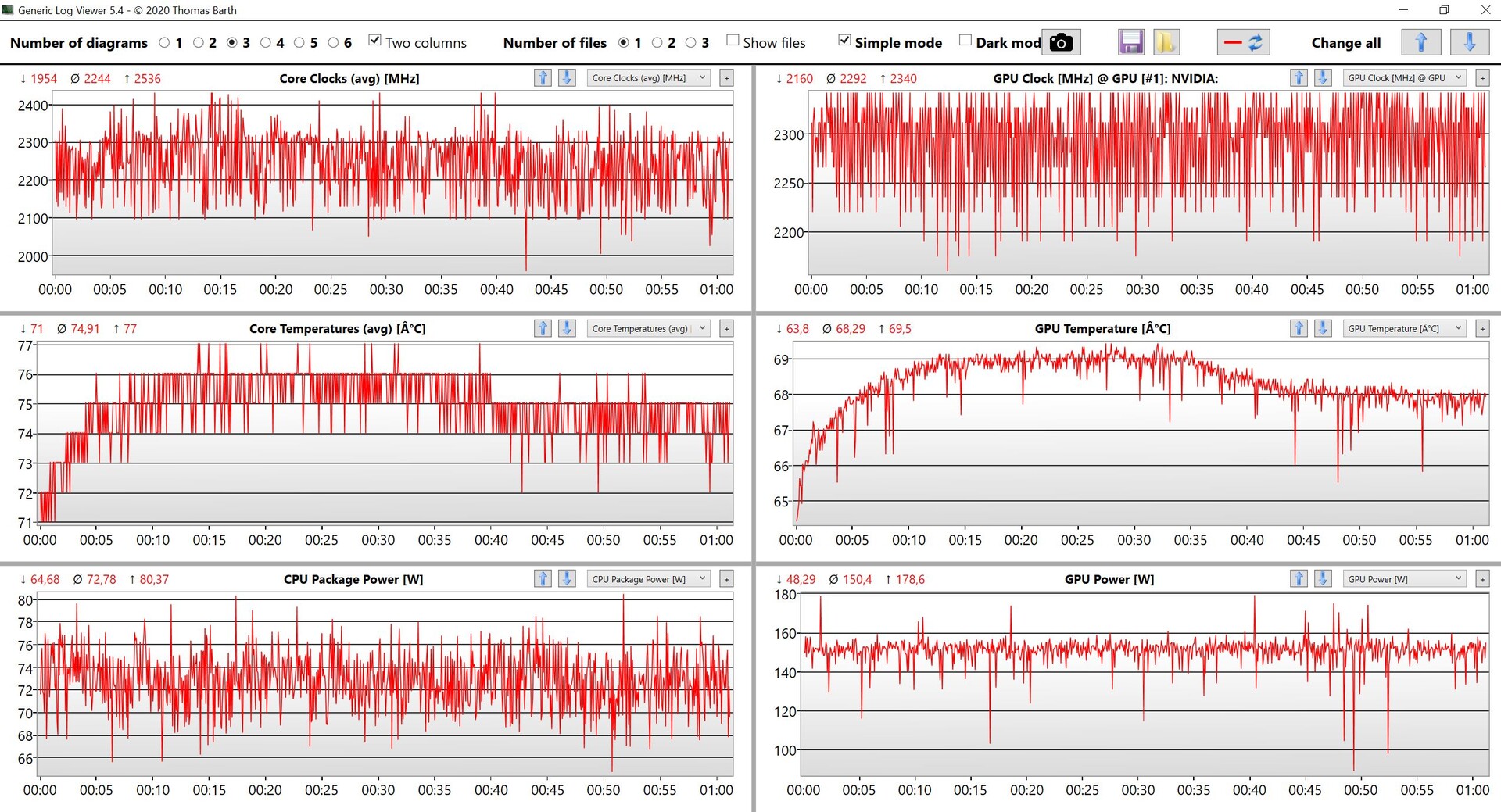The width and height of the screenshot is (1501, 812).
Task: Open the CPU Package Power dropdown
Action: [x=648, y=579]
